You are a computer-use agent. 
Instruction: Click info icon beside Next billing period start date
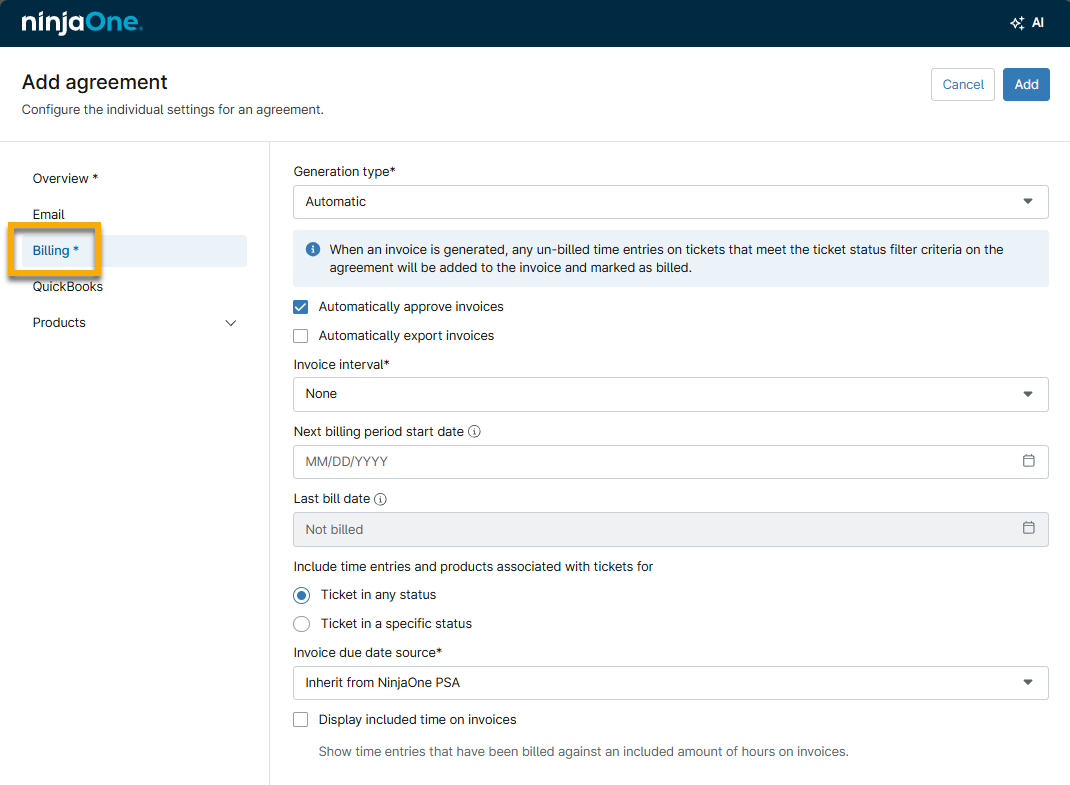point(475,432)
